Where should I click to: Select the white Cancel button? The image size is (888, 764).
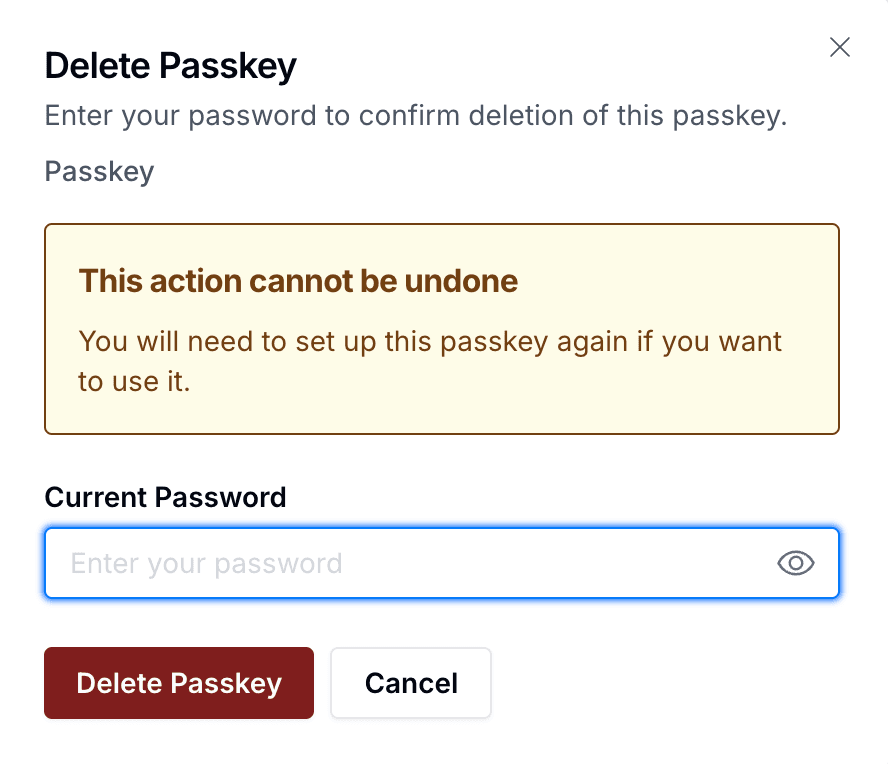click(x=411, y=683)
